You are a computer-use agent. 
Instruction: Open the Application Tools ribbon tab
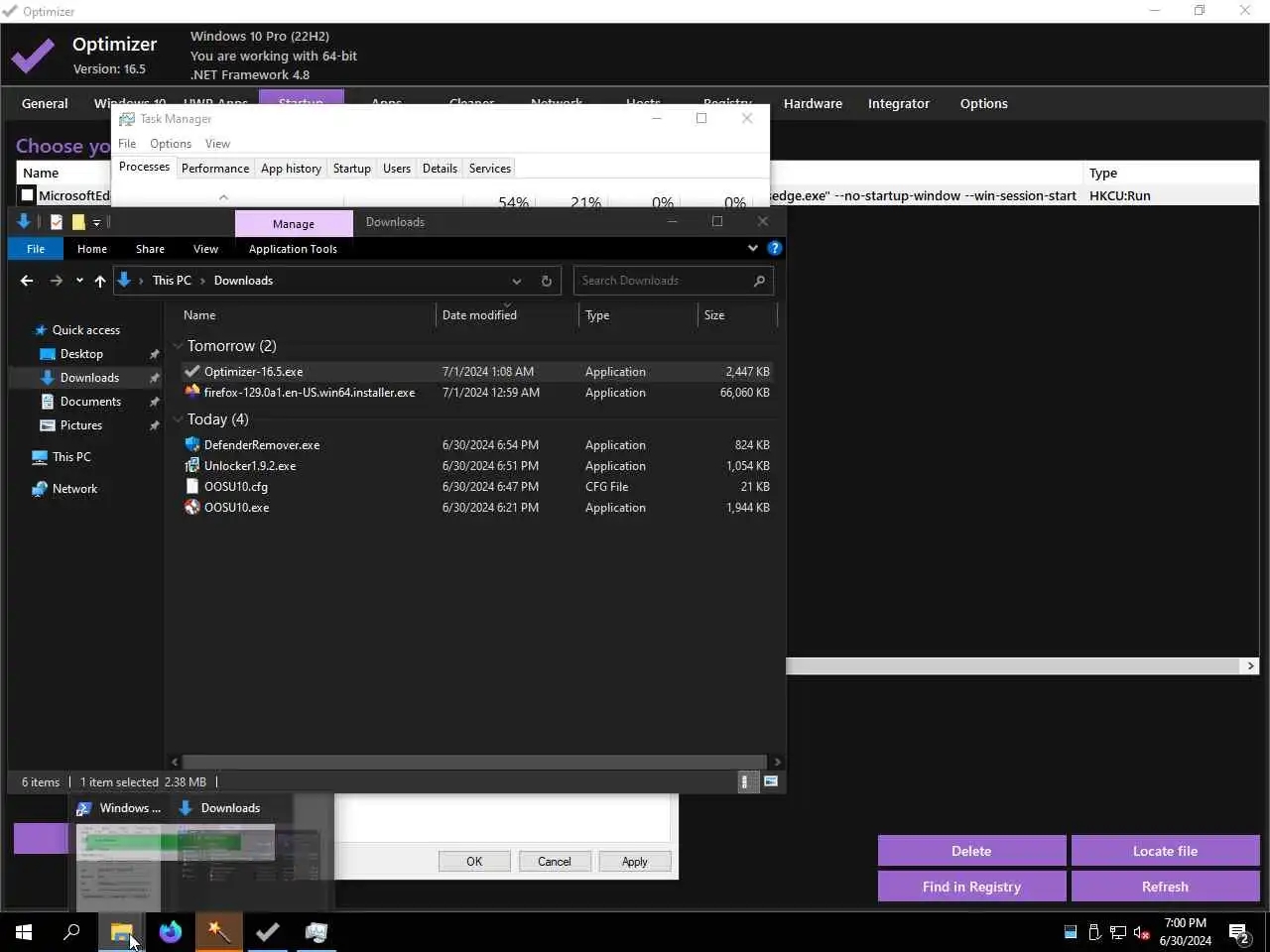[x=293, y=249]
